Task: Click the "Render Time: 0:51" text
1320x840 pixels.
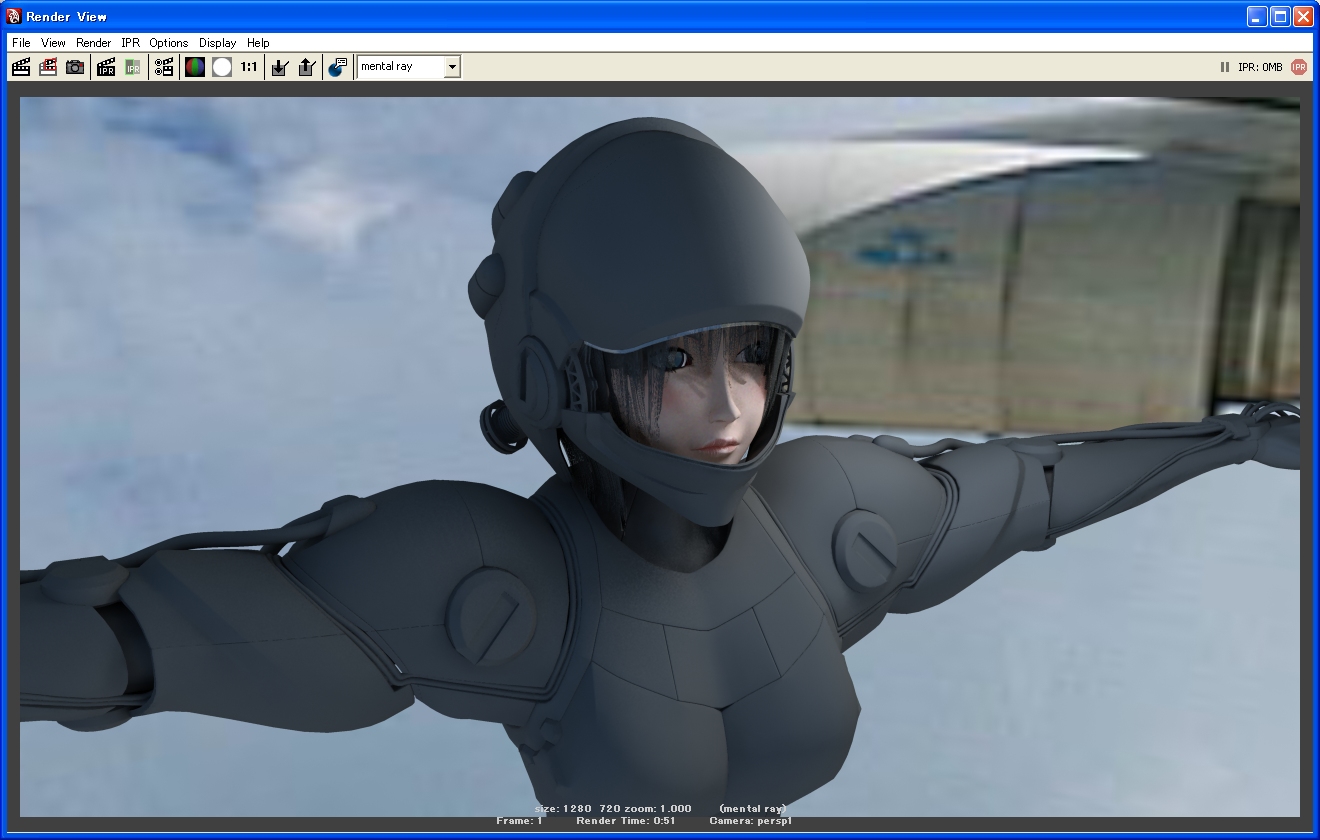Action: [x=626, y=821]
